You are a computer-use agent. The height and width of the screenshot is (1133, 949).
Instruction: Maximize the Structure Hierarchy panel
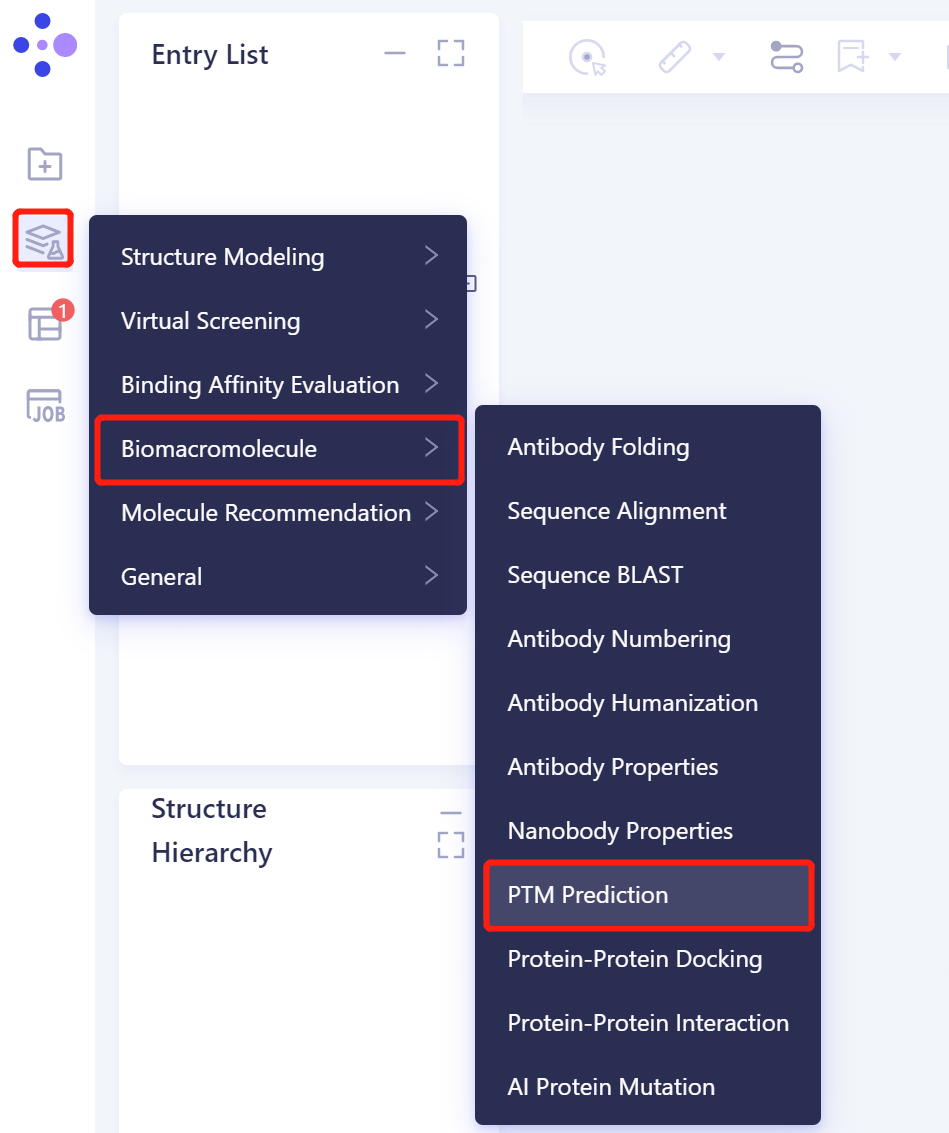pyautogui.click(x=450, y=844)
